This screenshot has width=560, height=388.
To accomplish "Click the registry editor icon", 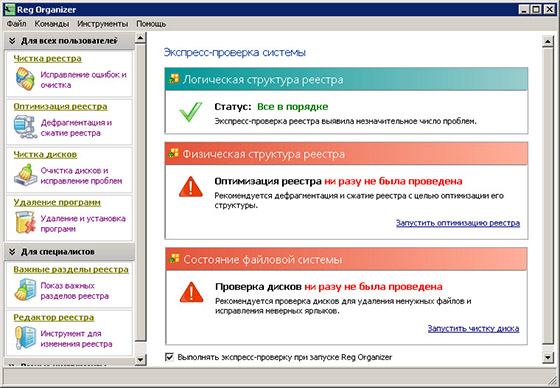I will [25, 338].
